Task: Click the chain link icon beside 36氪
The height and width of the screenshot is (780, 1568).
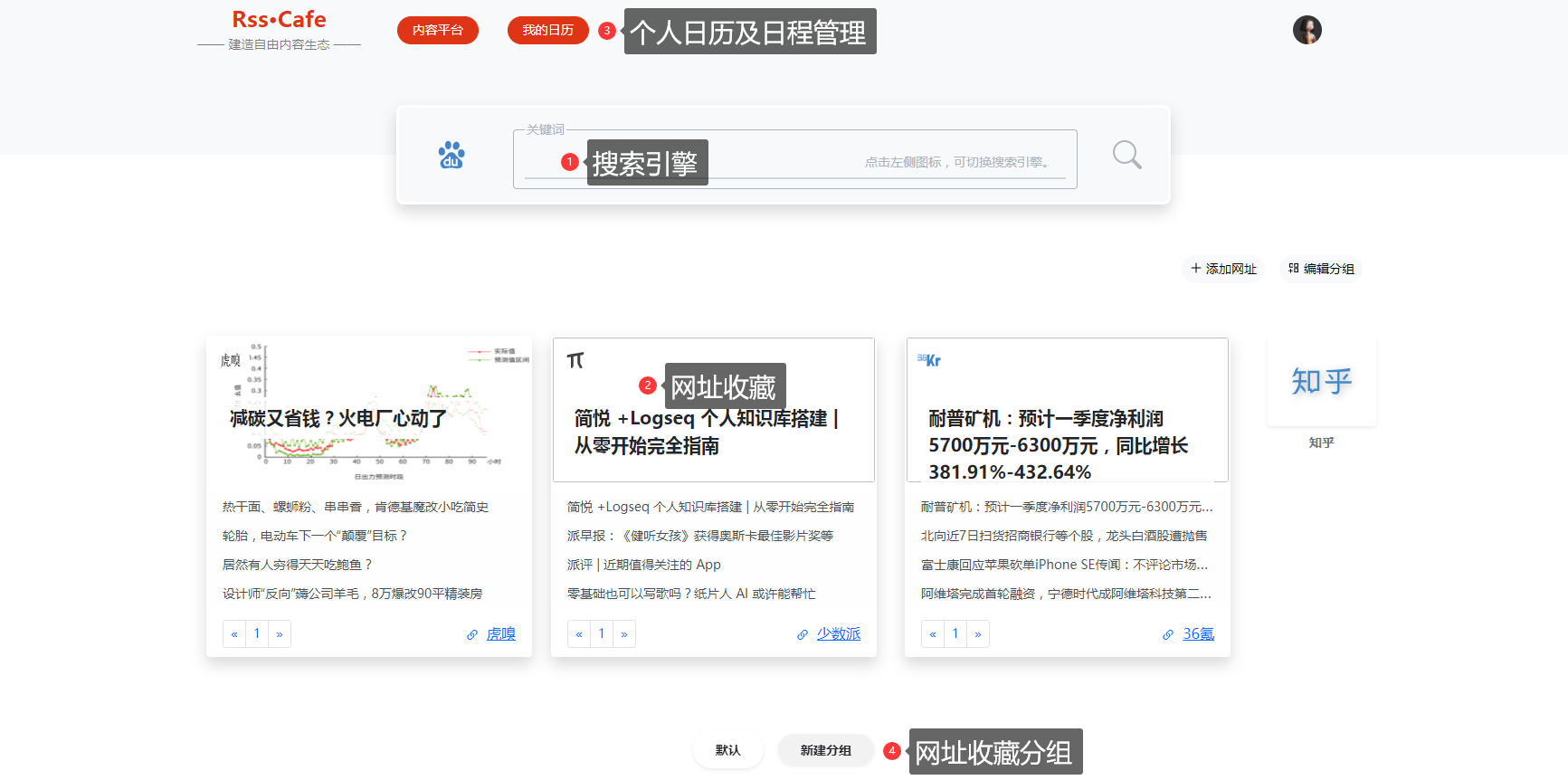Action: (1168, 635)
